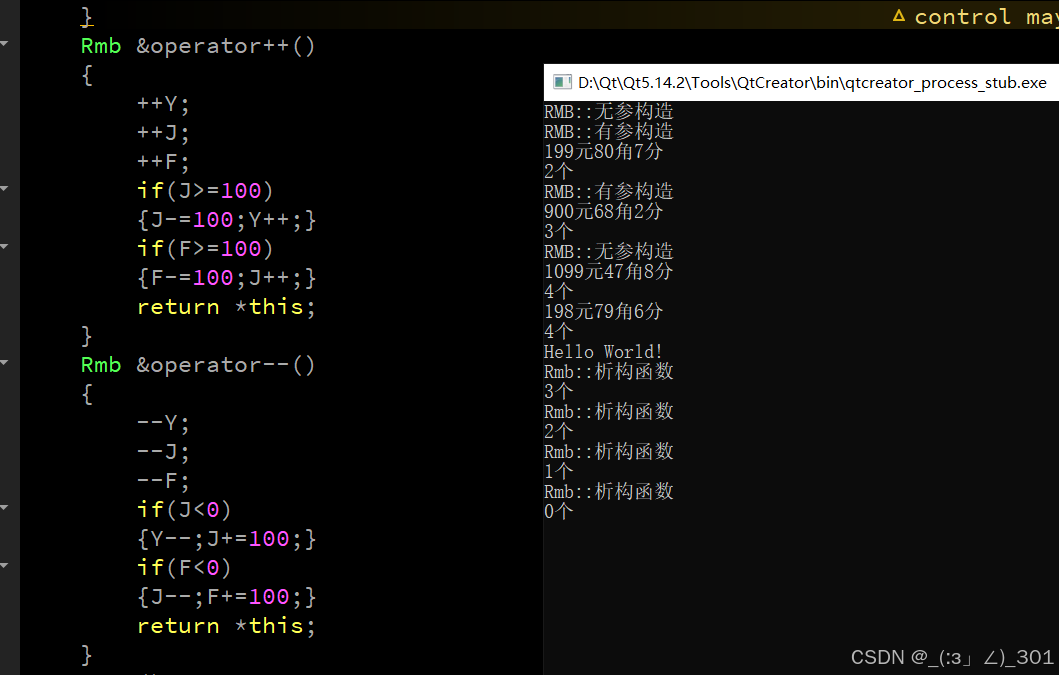Click console output '0个'
1059x675 pixels.
click(559, 511)
